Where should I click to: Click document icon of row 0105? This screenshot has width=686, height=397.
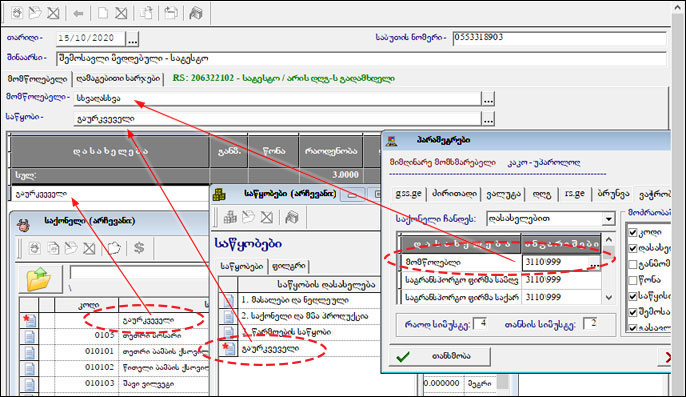[x=29, y=336]
